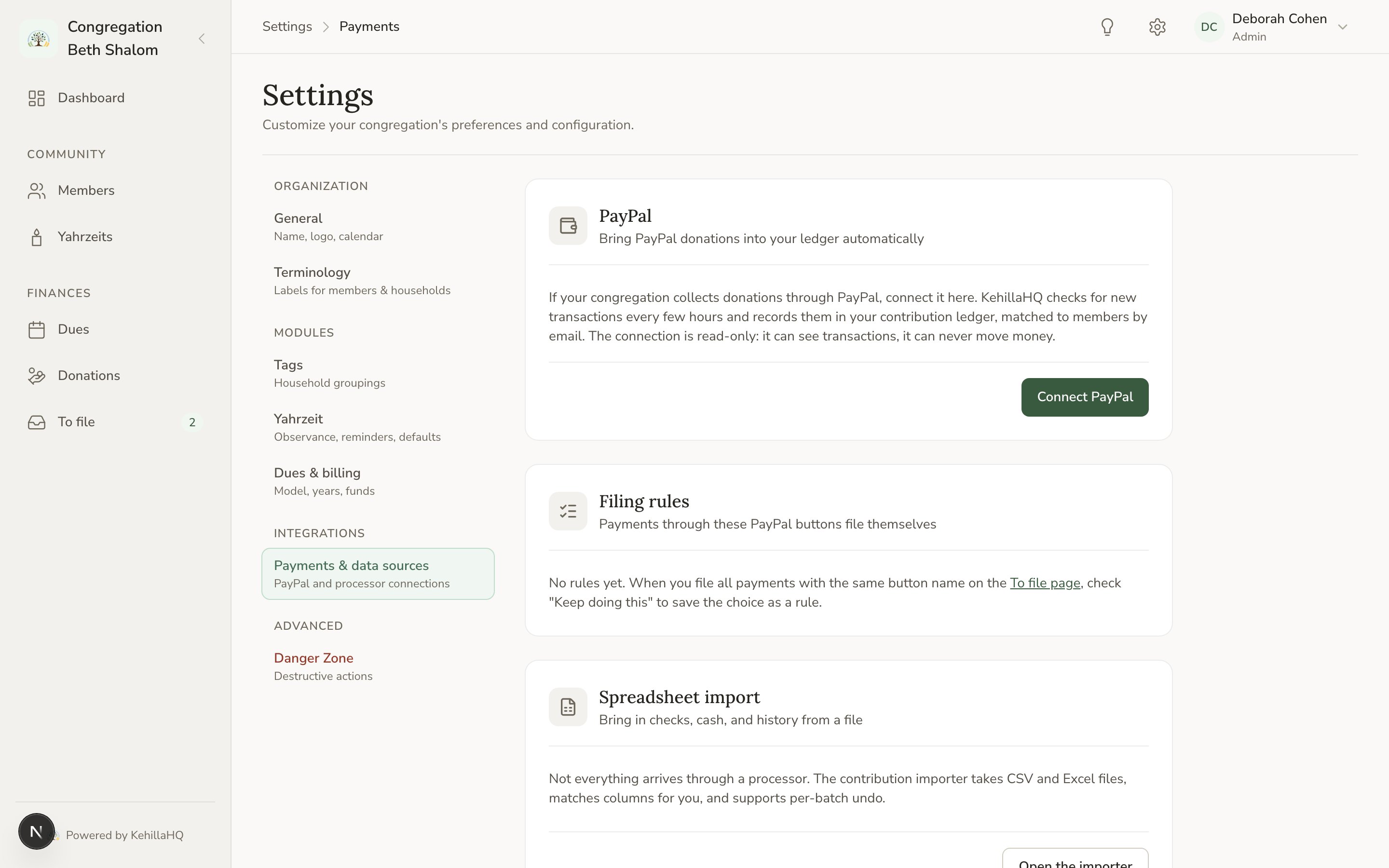
Task: Click the Congregation Beth Shalom tree logo
Action: coord(39,39)
